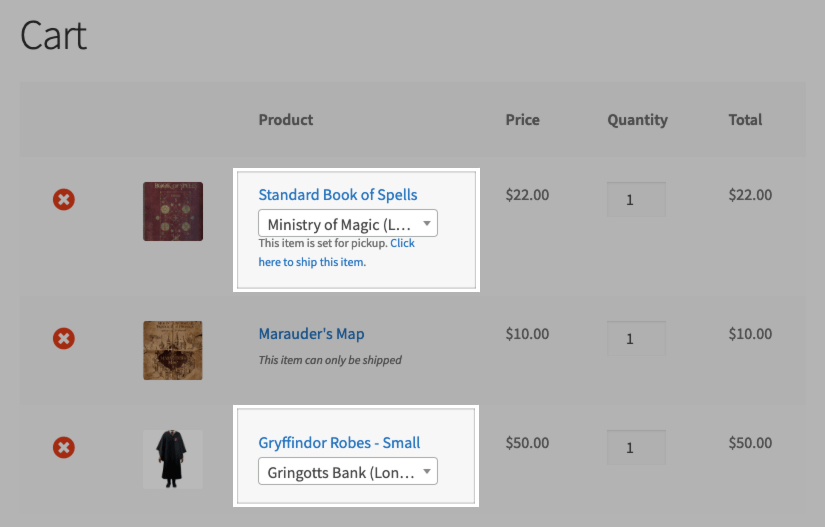The height and width of the screenshot is (527, 825).
Task: Focus the Marauder's Map quantity box
Action: pyautogui.click(x=636, y=338)
